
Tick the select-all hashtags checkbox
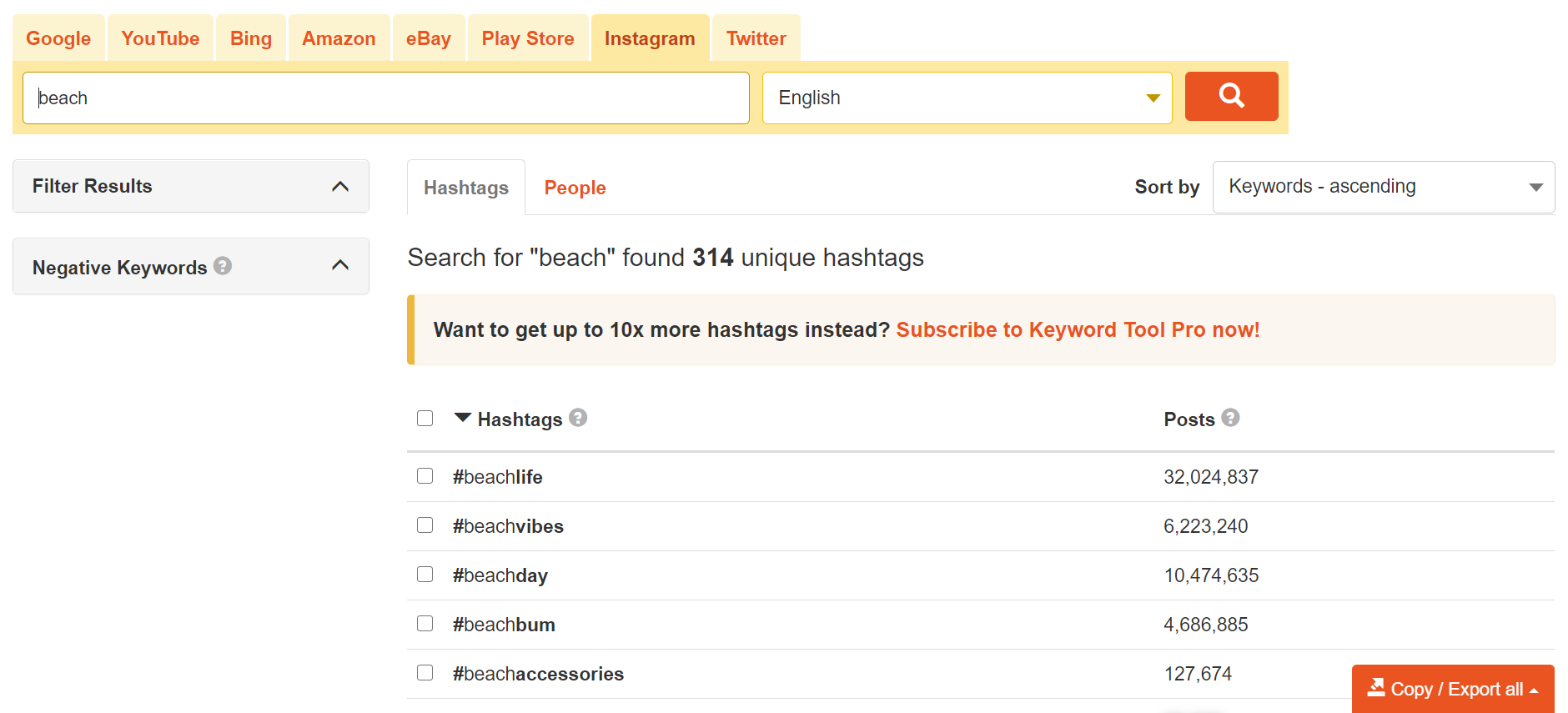tap(425, 418)
